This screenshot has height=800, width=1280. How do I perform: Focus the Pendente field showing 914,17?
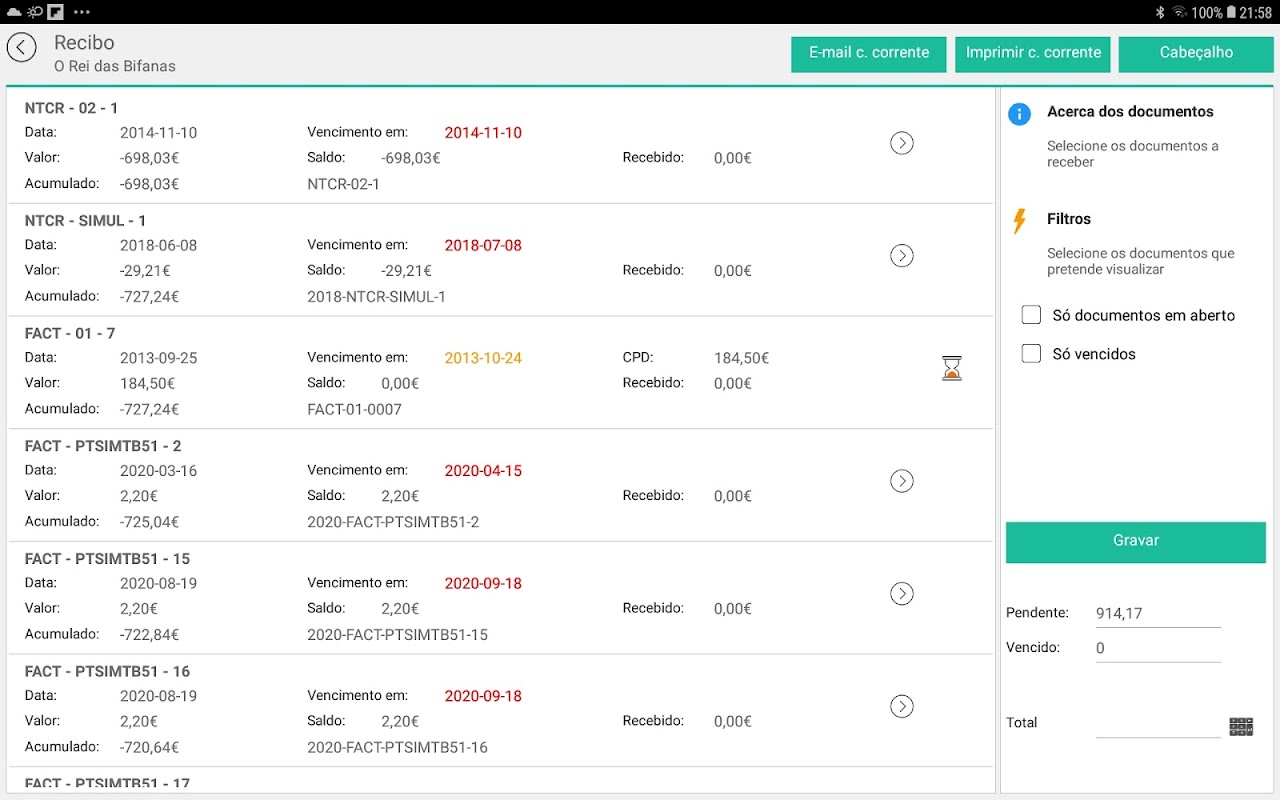pyautogui.click(x=1158, y=614)
